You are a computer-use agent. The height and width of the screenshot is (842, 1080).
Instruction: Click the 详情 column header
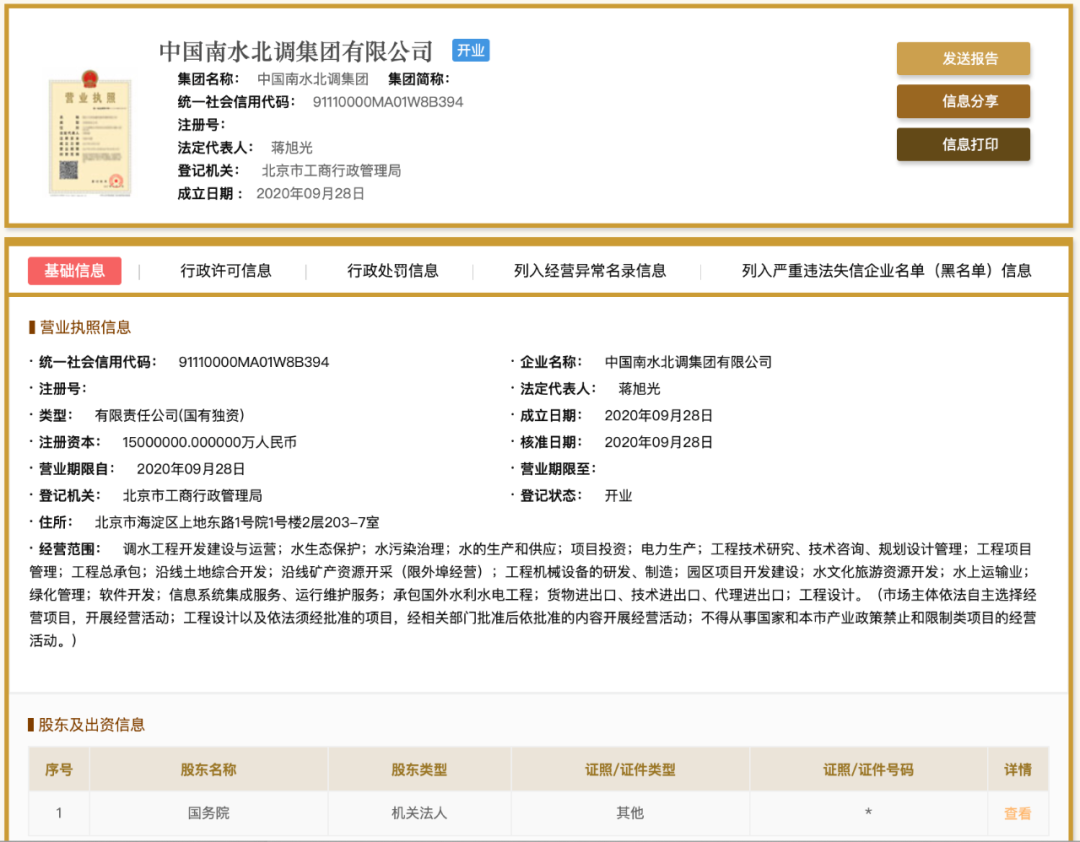(x=1017, y=770)
